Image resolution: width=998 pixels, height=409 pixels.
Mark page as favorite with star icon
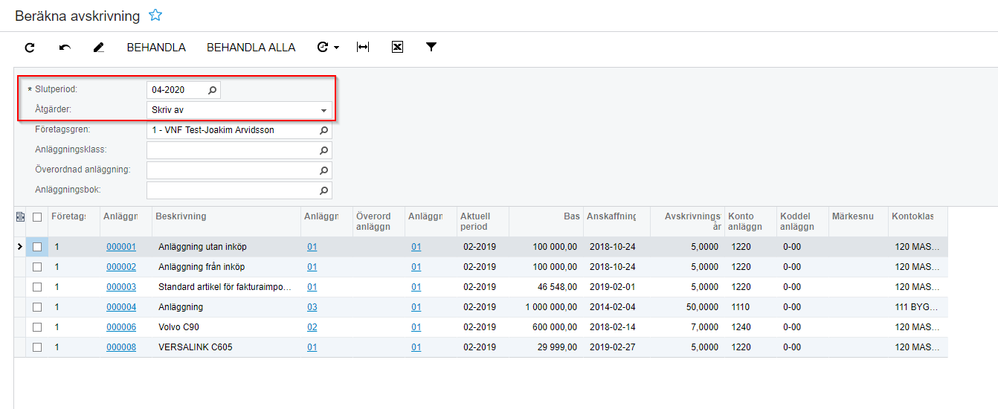pyautogui.click(x=155, y=15)
